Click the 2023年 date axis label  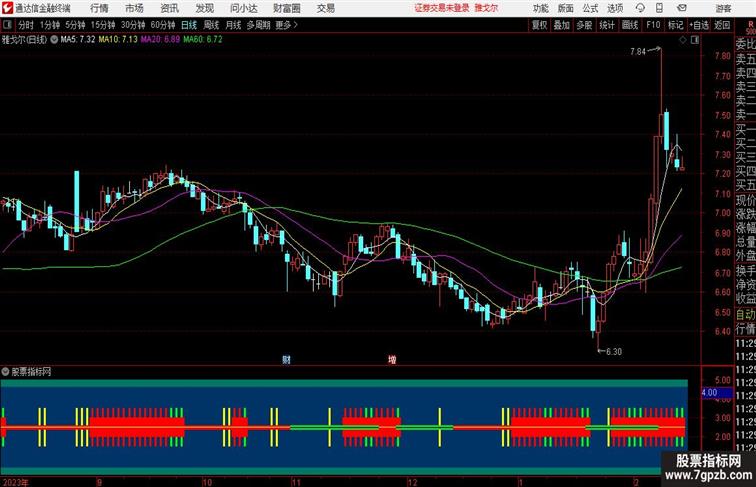[x=15, y=483]
